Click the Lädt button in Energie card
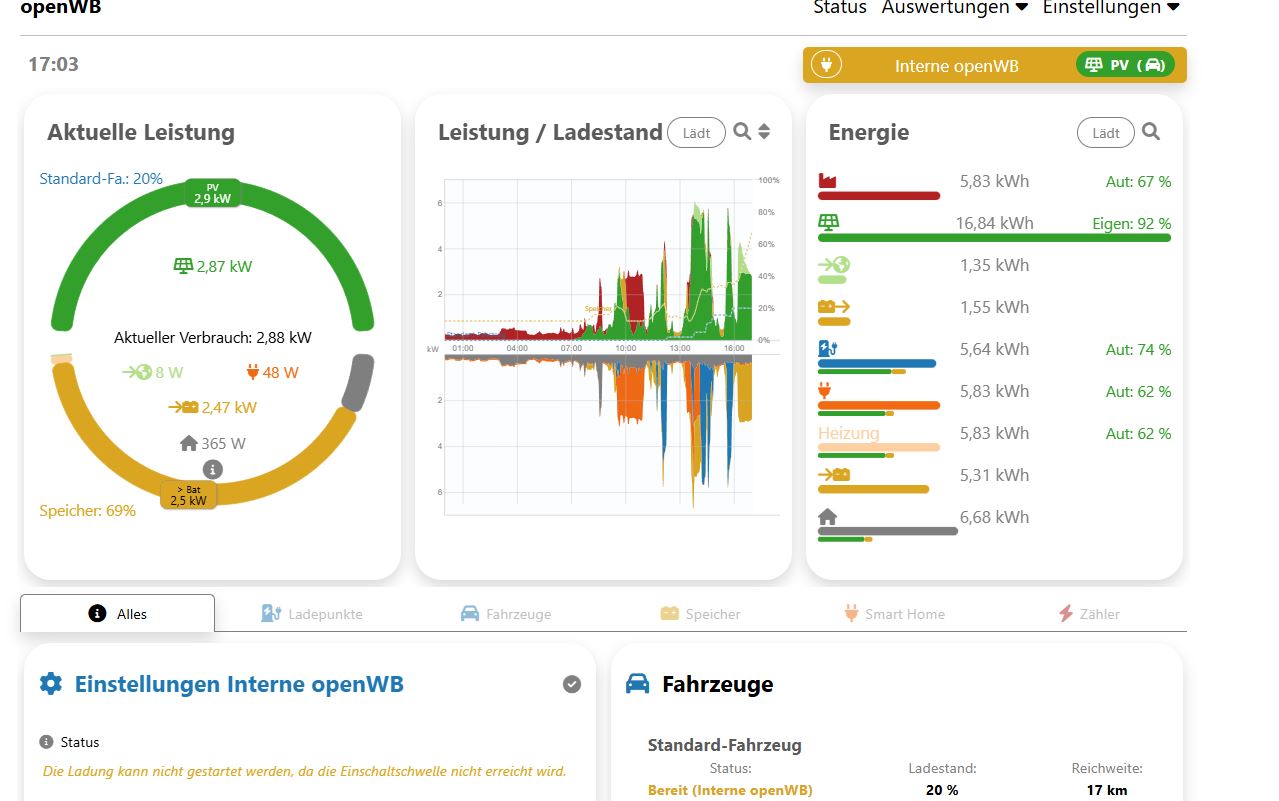Image resolution: width=1279 pixels, height=801 pixels. (x=1106, y=132)
